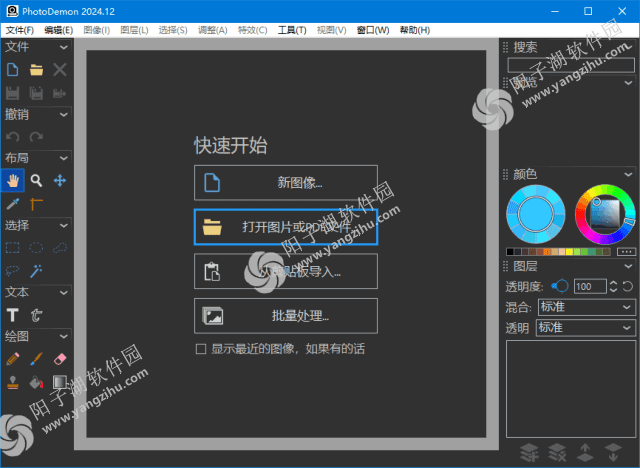The width and height of the screenshot is (640, 468).
Task: Click the opacity value field showing 100
Action: click(590, 286)
